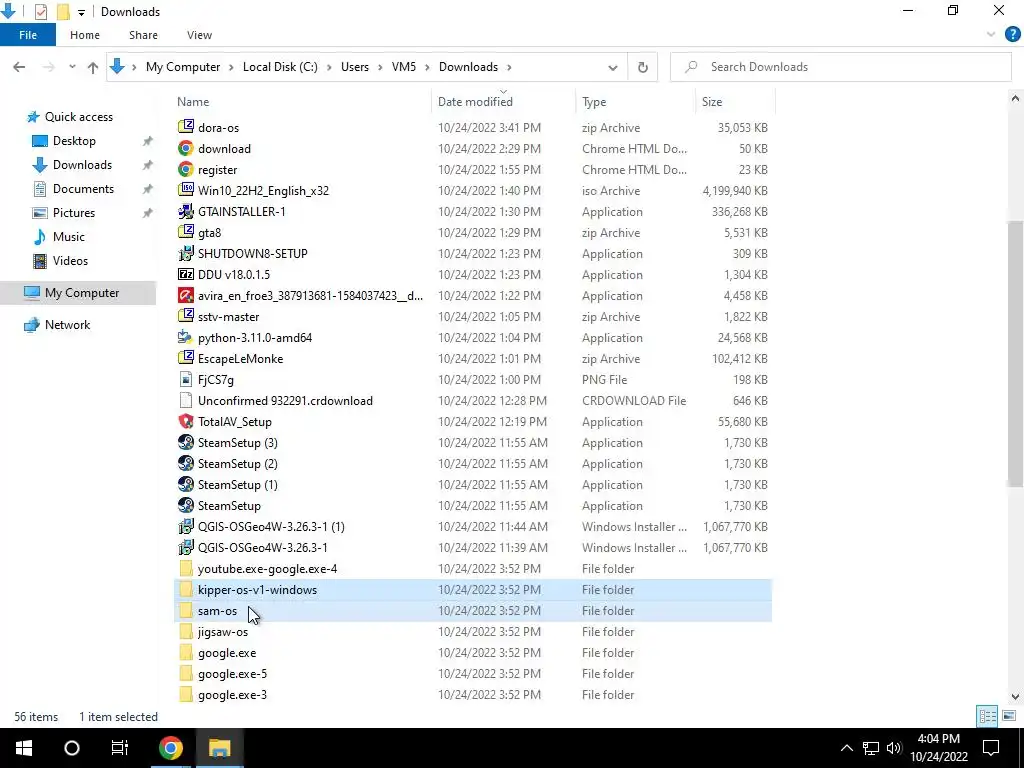Open recent locations dropdown arrow
Image resolution: width=1024 pixels, height=768 pixels.
(x=72, y=67)
